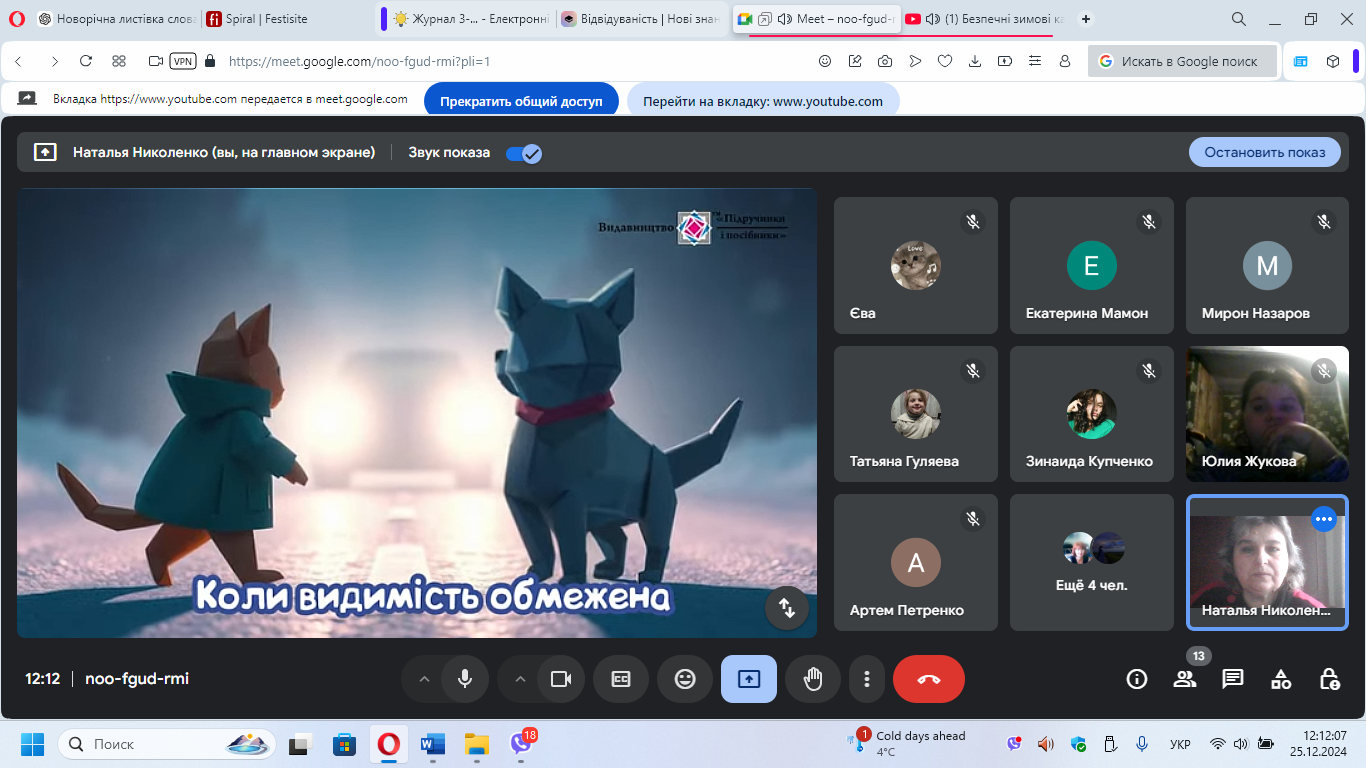
Task: Open Opera speed dial grid icon
Action: click(119, 61)
